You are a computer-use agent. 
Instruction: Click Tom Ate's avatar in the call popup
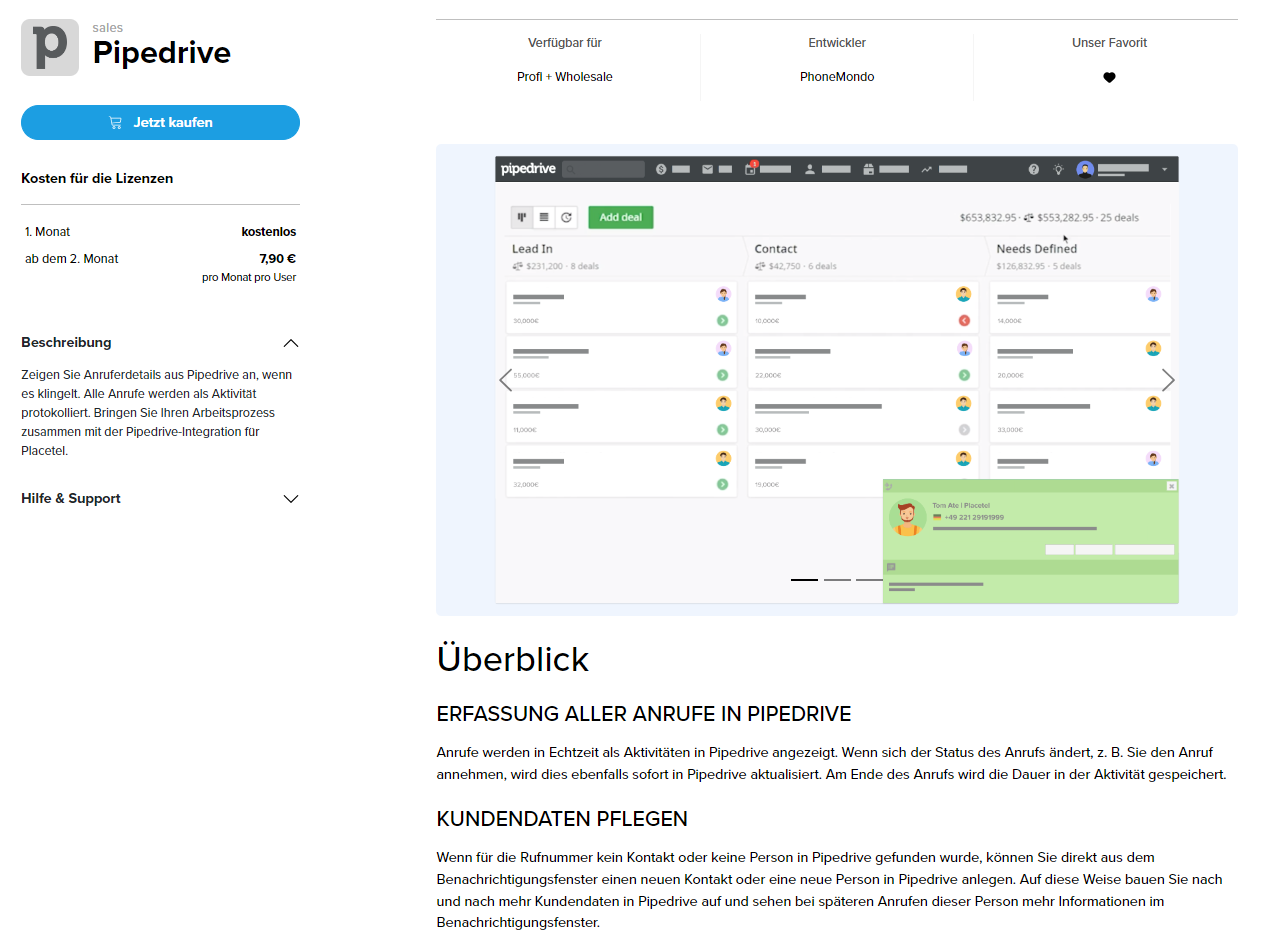tap(907, 518)
